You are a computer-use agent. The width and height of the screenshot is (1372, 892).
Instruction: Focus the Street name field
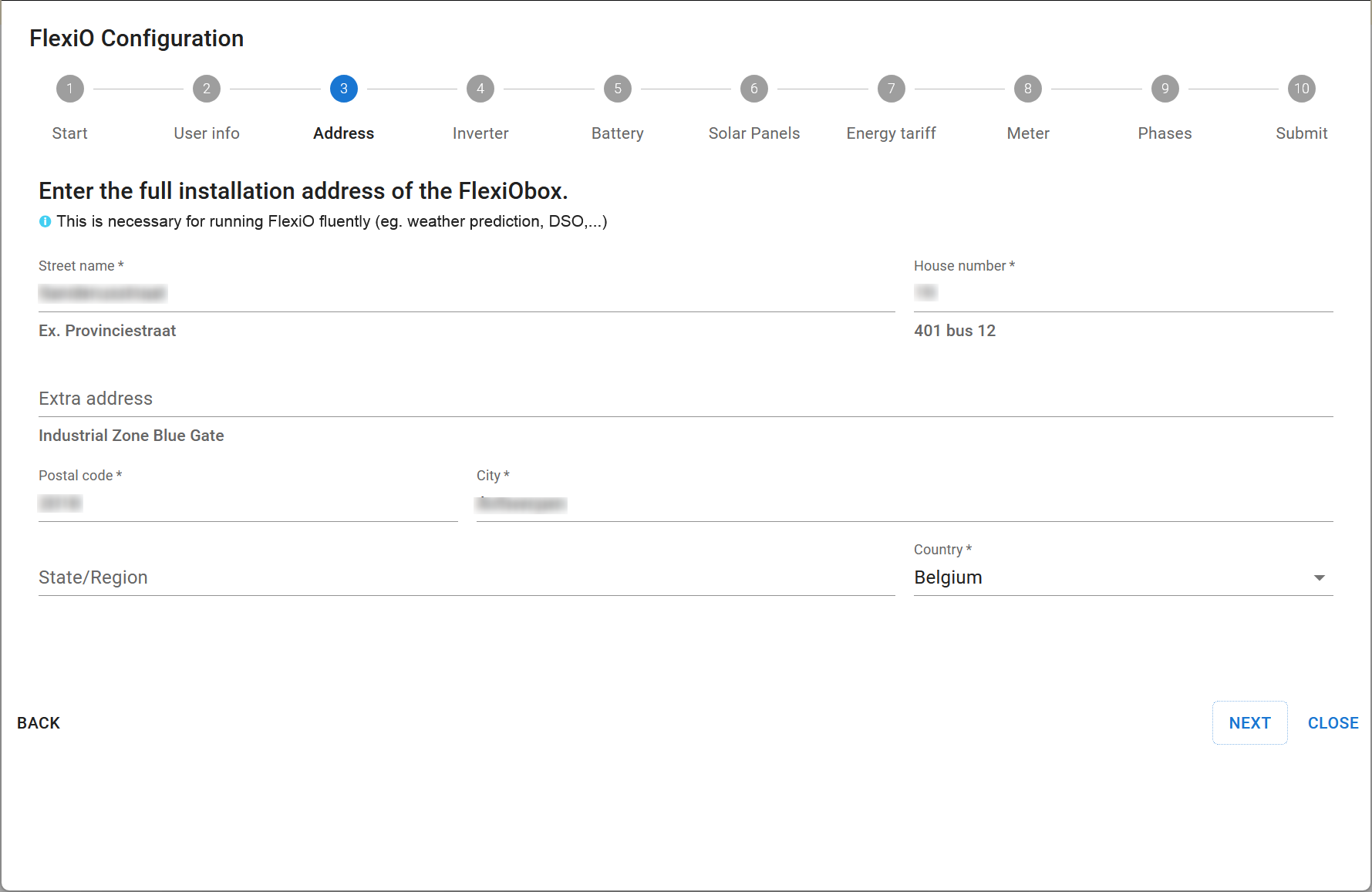[x=466, y=294]
